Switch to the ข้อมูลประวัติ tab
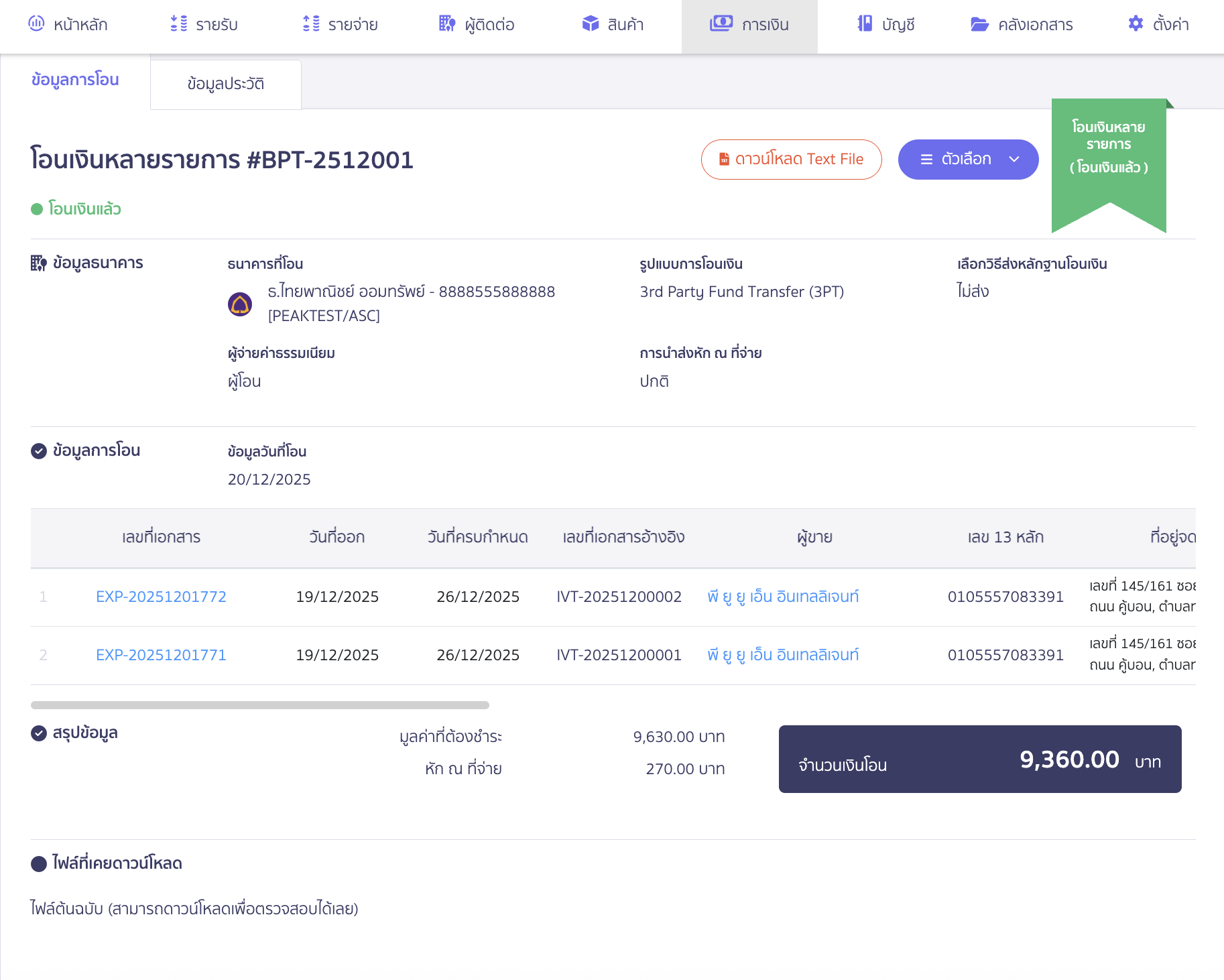The height and width of the screenshot is (980, 1224). point(226,84)
